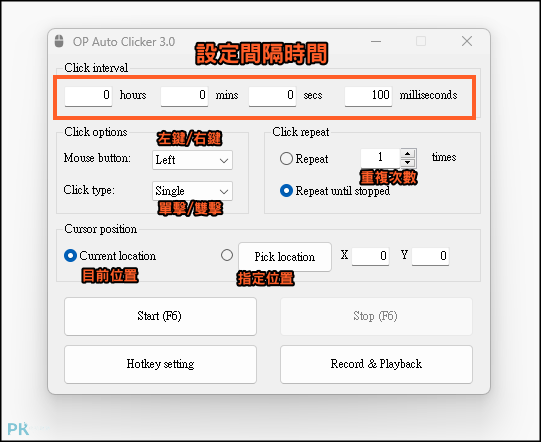Click the Start (F6) button
The width and height of the screenshot is (541, 442).
160,316
